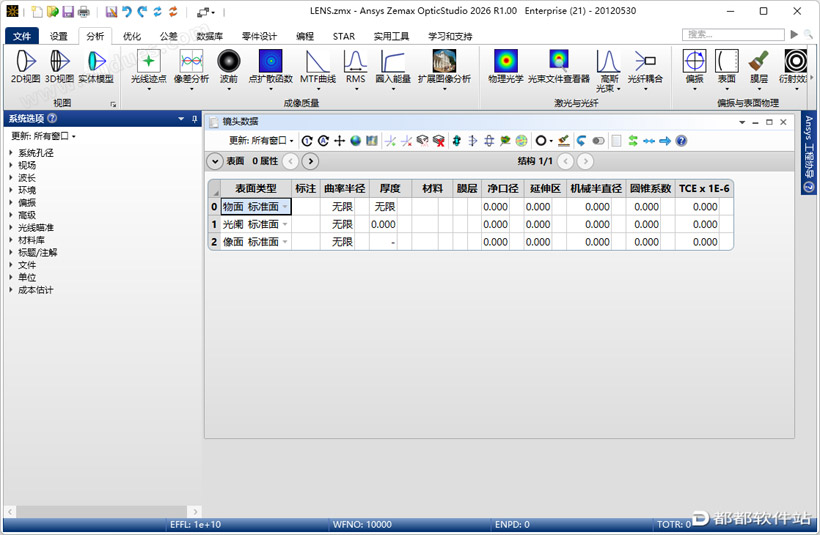Viewport: 820px width, 535px height.
Task: Click the orange update-all icon
Action: (173, 12)
